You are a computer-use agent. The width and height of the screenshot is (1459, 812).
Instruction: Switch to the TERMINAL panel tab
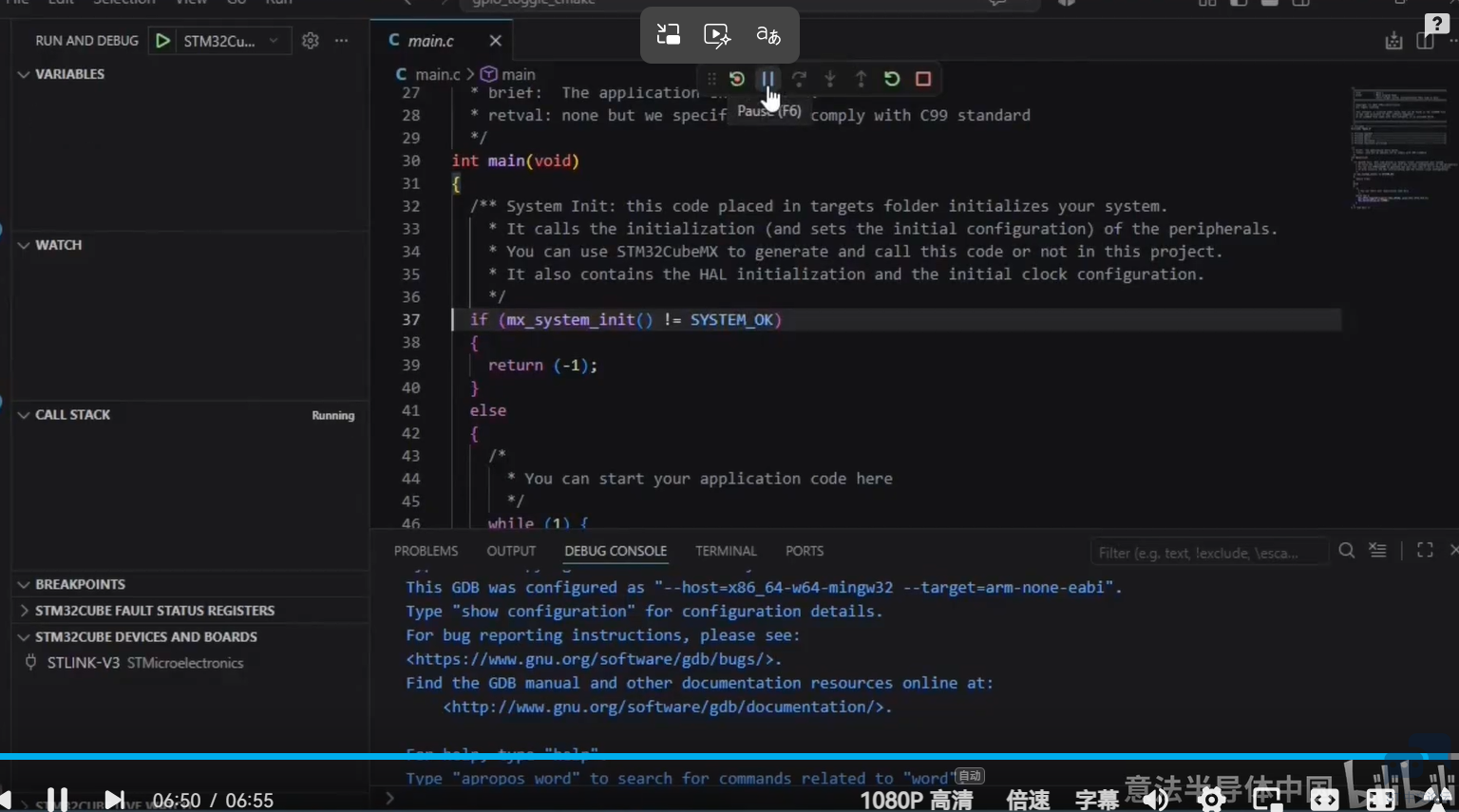point(726,551)
